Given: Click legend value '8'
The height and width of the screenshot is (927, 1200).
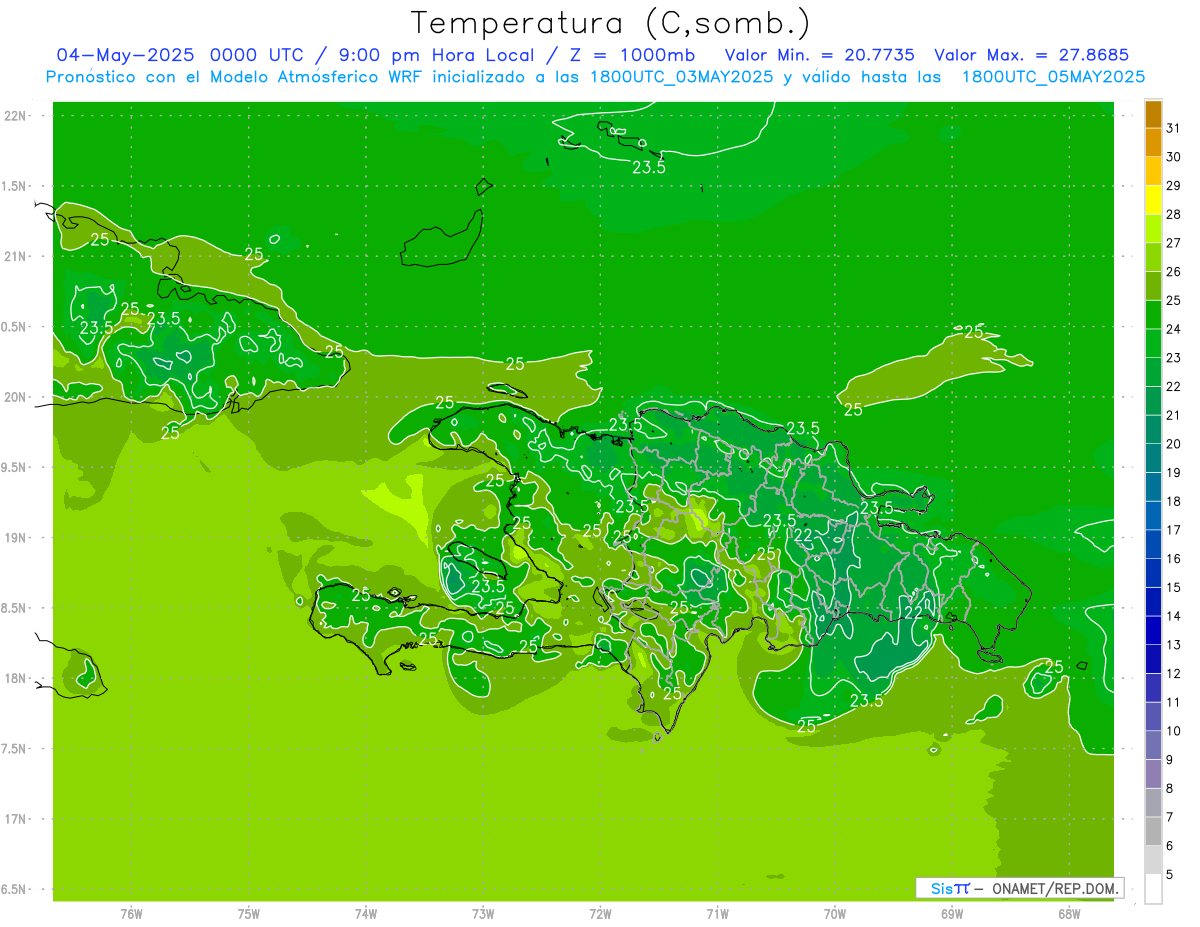Looking at the screenshot, I should pyautogui.click(x=1170, y=788).
